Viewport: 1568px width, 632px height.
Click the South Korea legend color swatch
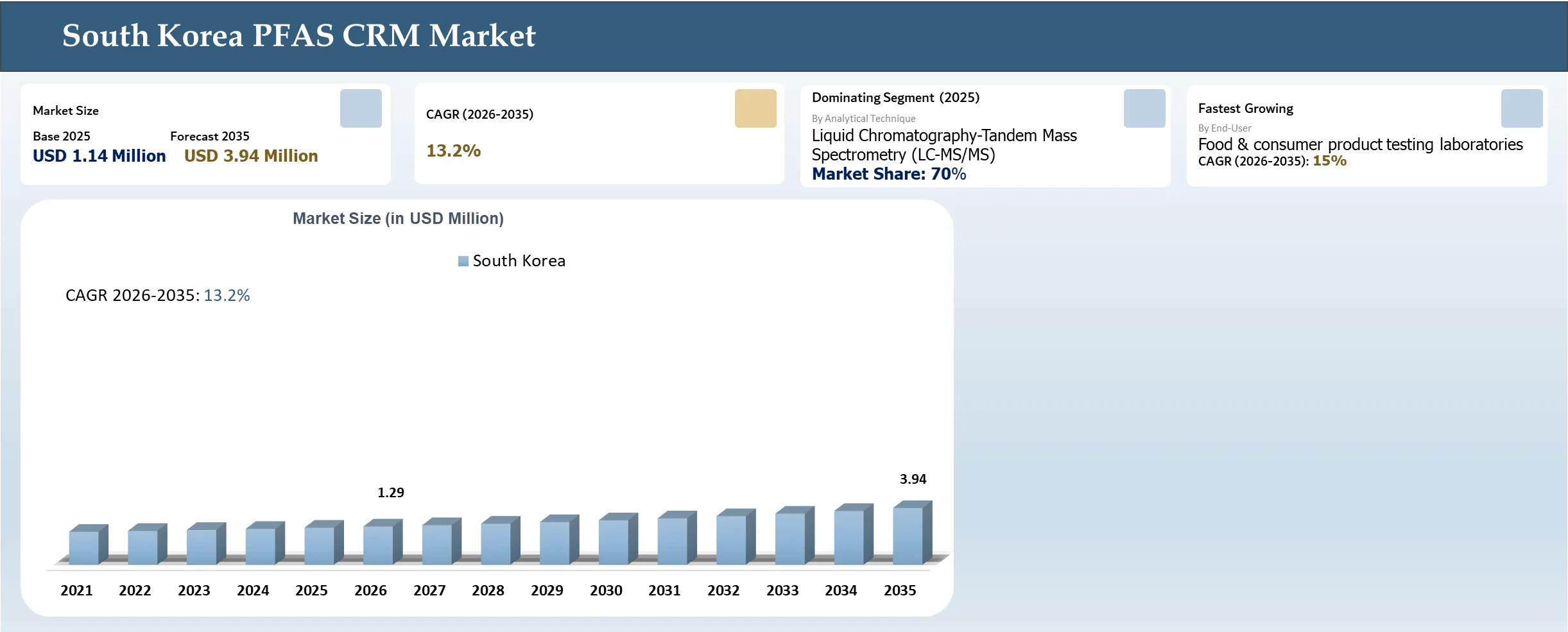click(463, 261)
